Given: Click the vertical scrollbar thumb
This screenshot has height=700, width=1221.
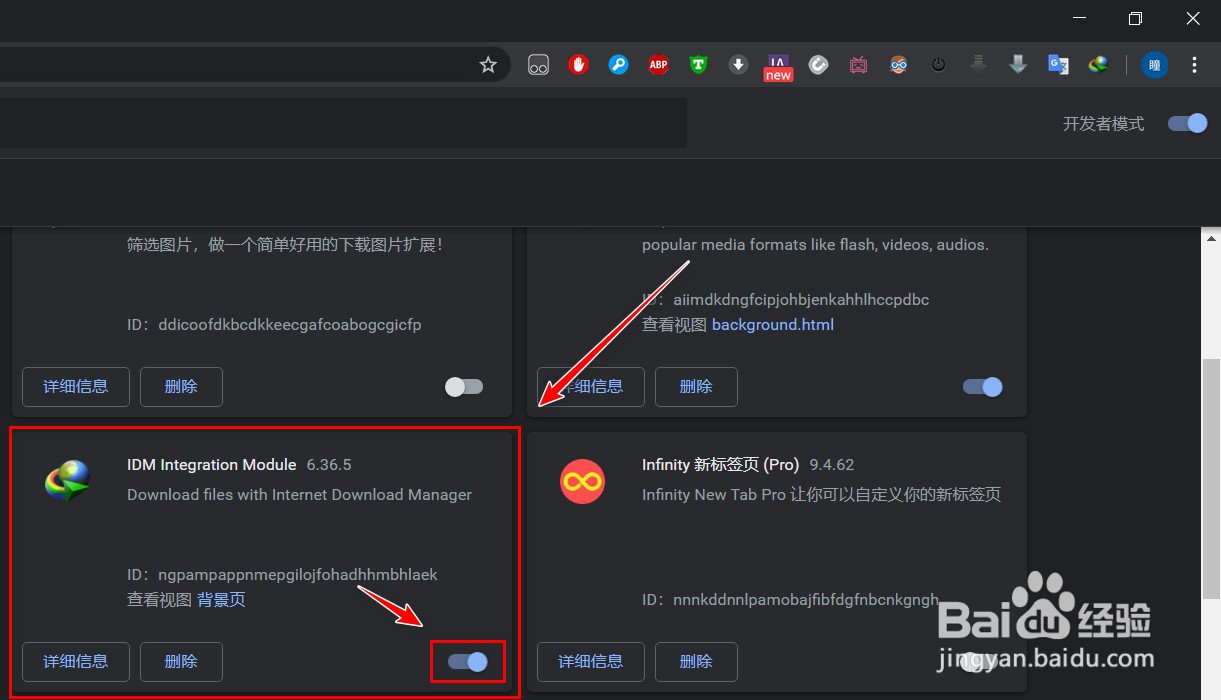Looking at the screenshot, I should pos(1211,478).
